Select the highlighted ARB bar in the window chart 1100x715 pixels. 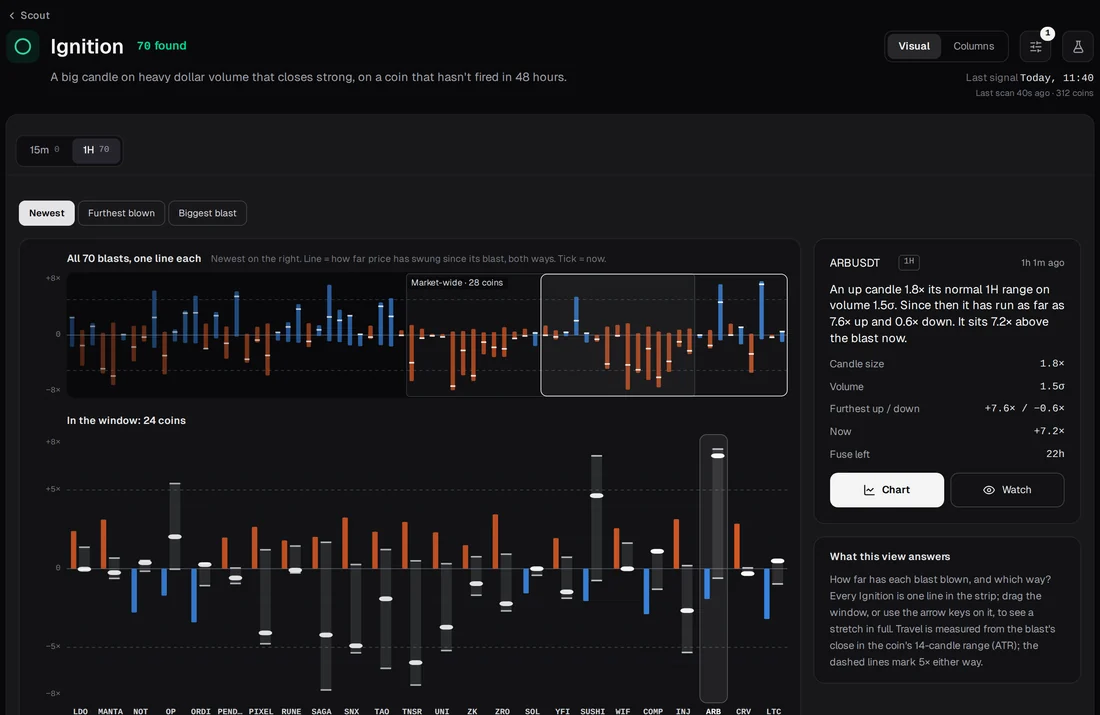[713, 568]
